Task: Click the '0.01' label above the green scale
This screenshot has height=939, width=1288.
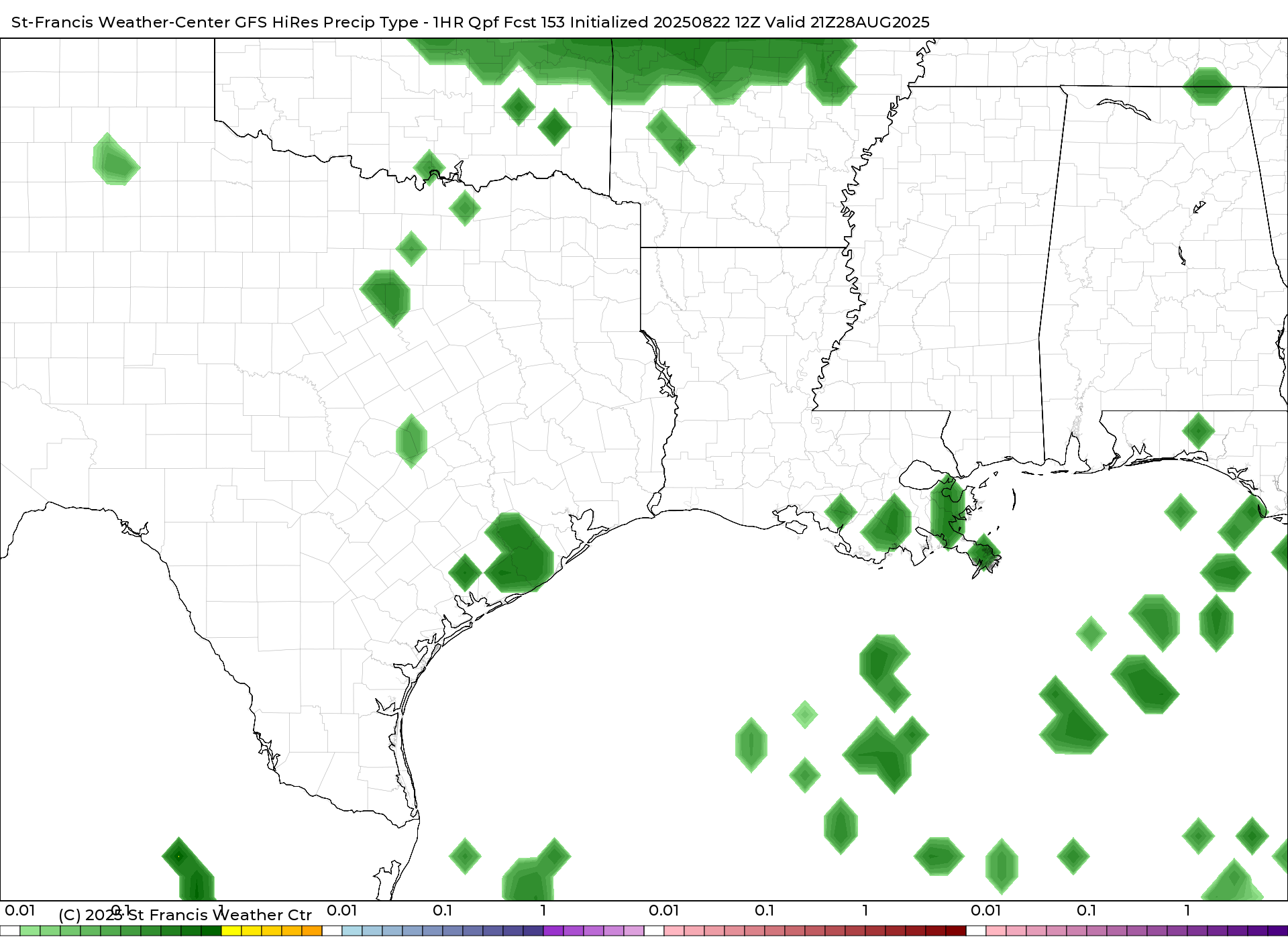Action: (20, 911)
